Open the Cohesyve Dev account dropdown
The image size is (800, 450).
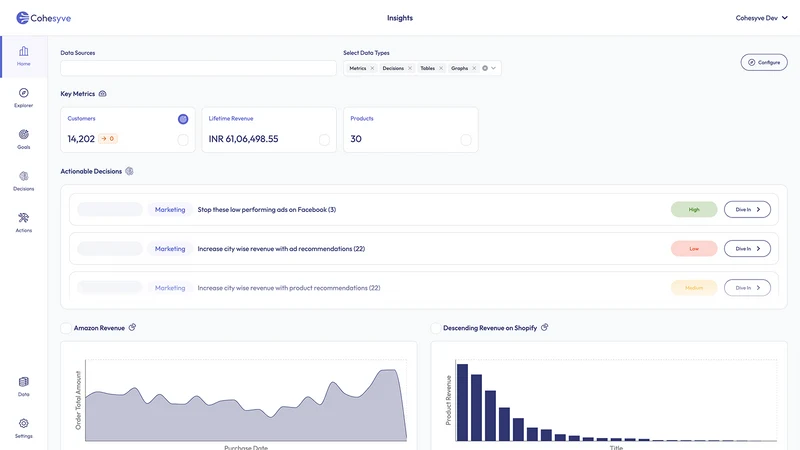click(x=761, y=18)
